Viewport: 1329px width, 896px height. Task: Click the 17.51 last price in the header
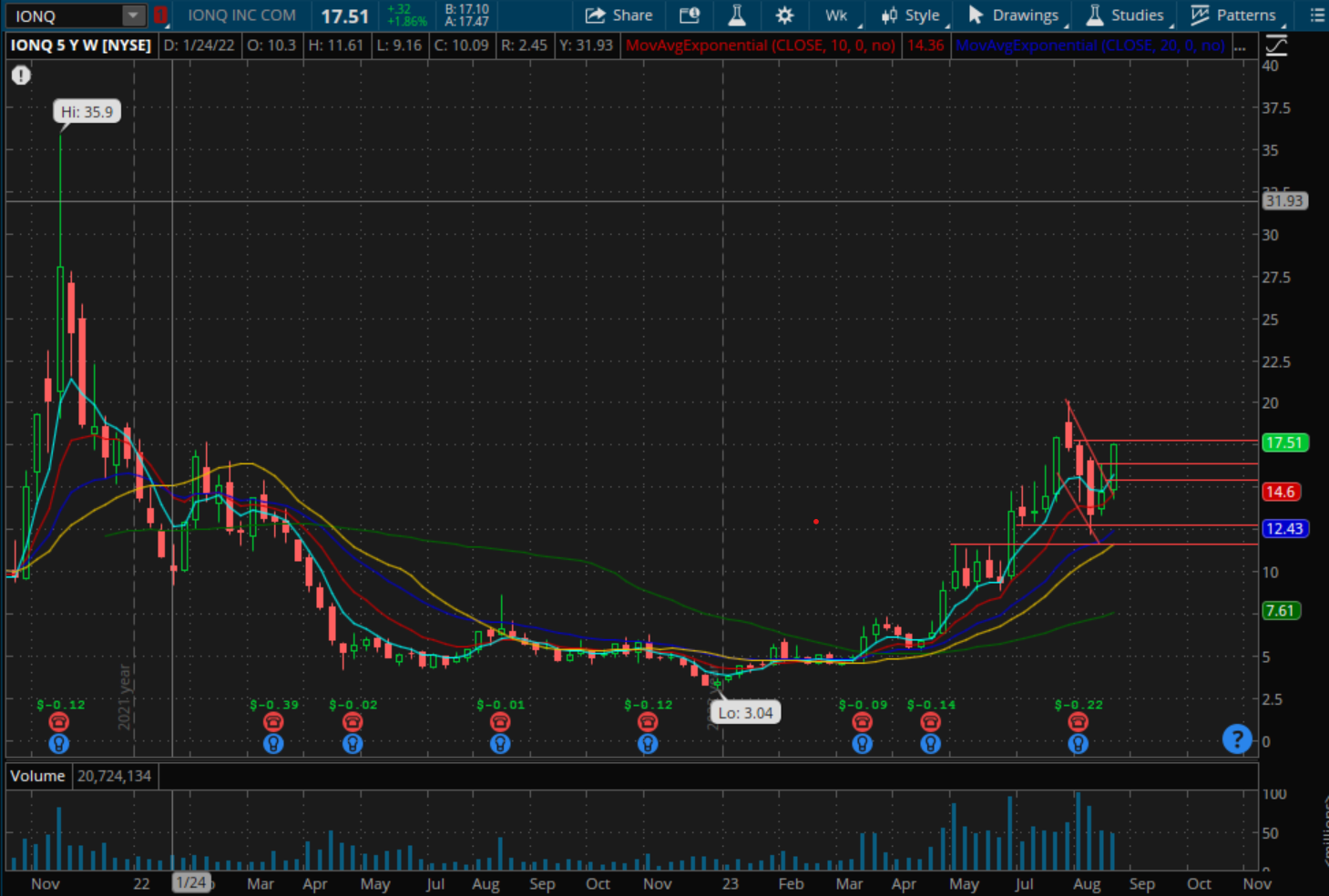tap(344, 16)
